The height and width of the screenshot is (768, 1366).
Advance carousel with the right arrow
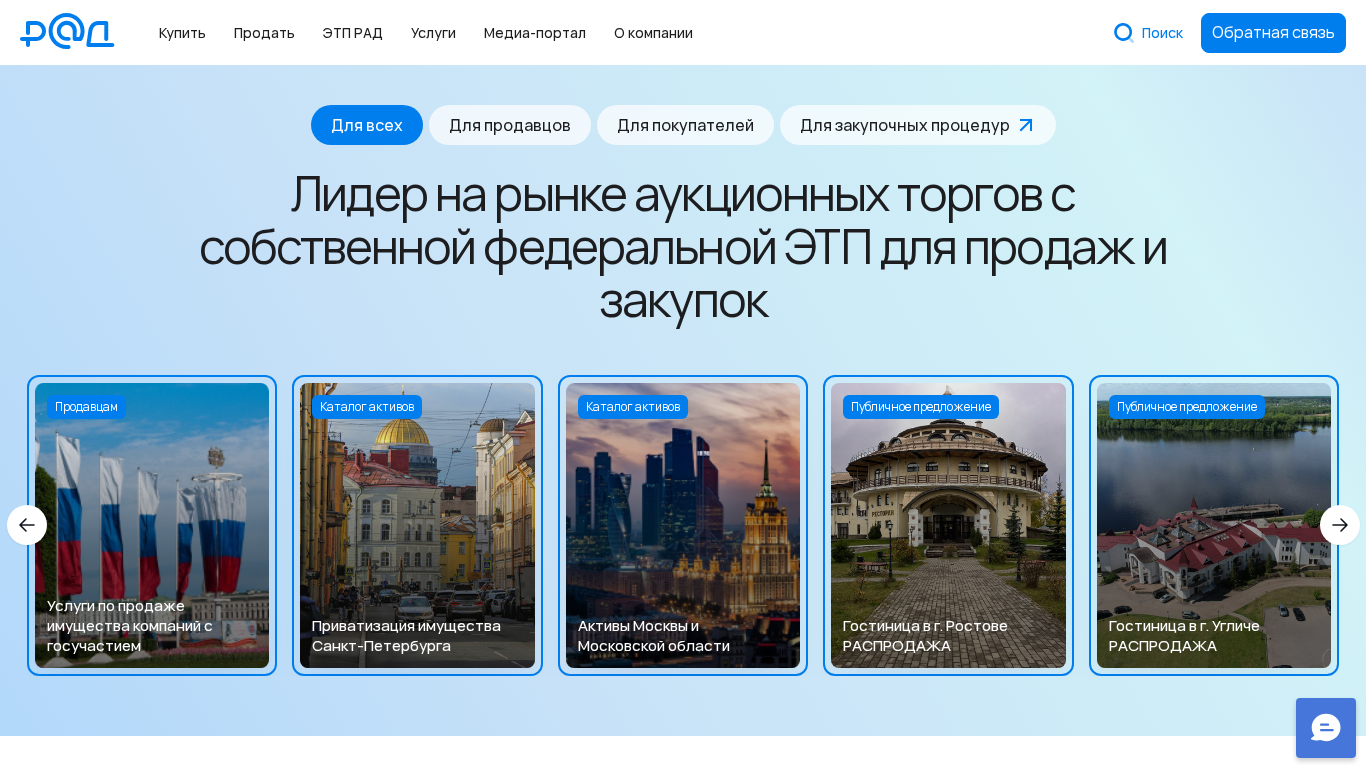1340,525
